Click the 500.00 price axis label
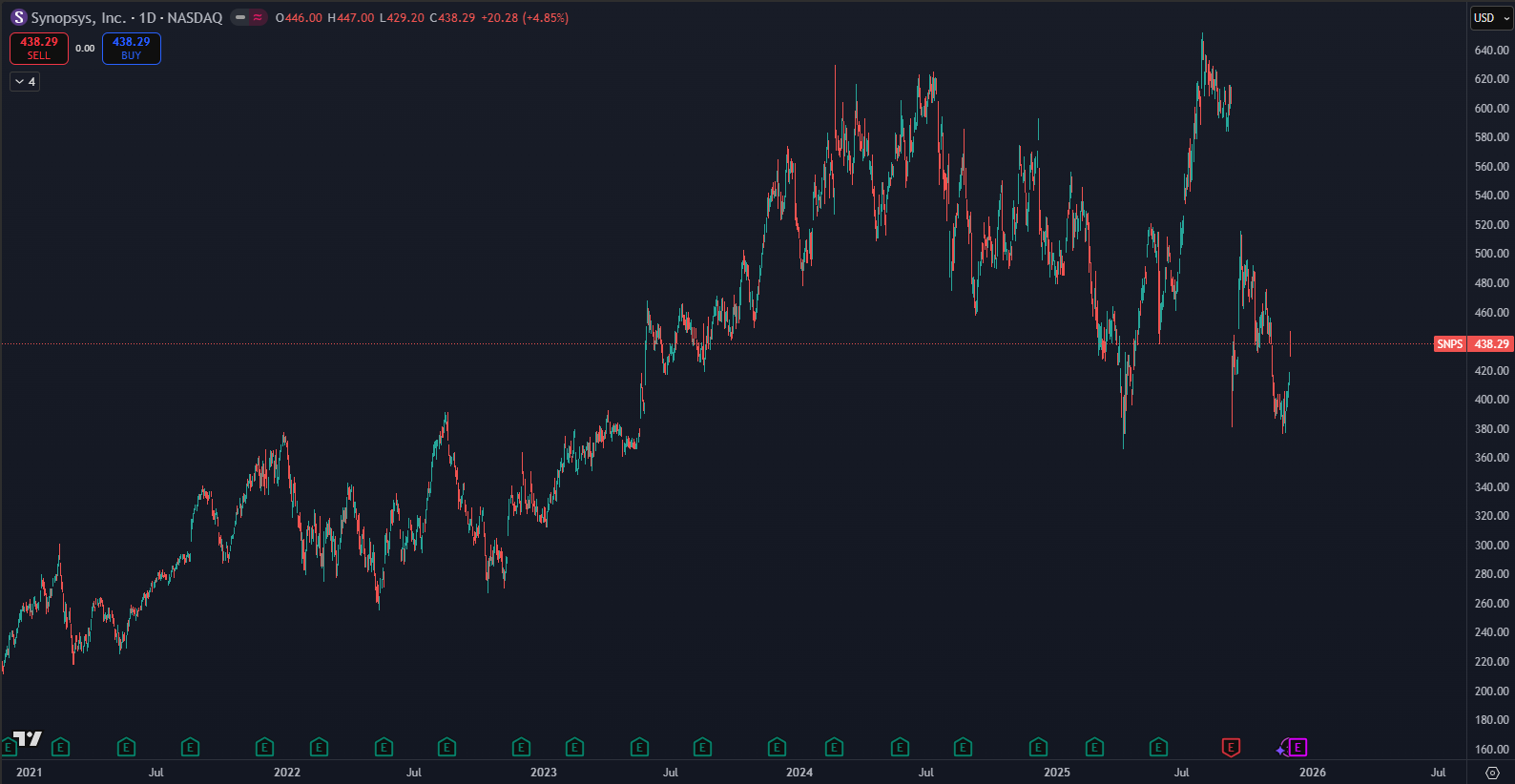The height and width of the screenshot is (784, 1515). tap(1491, 254)
